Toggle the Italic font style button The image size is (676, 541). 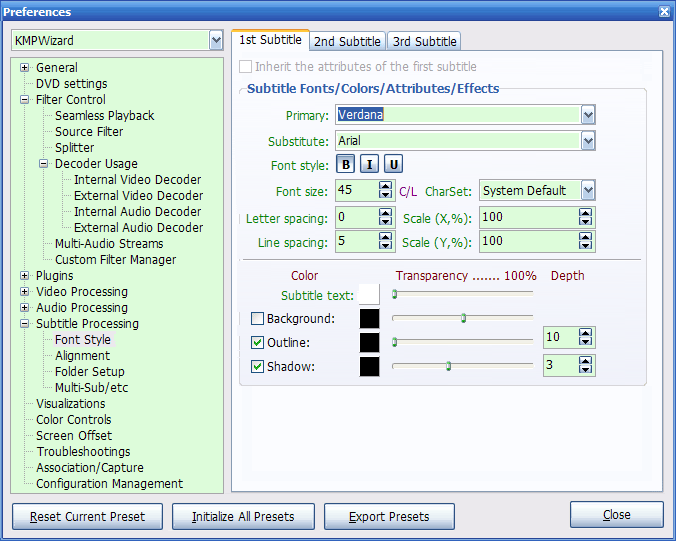pos(370,165)
